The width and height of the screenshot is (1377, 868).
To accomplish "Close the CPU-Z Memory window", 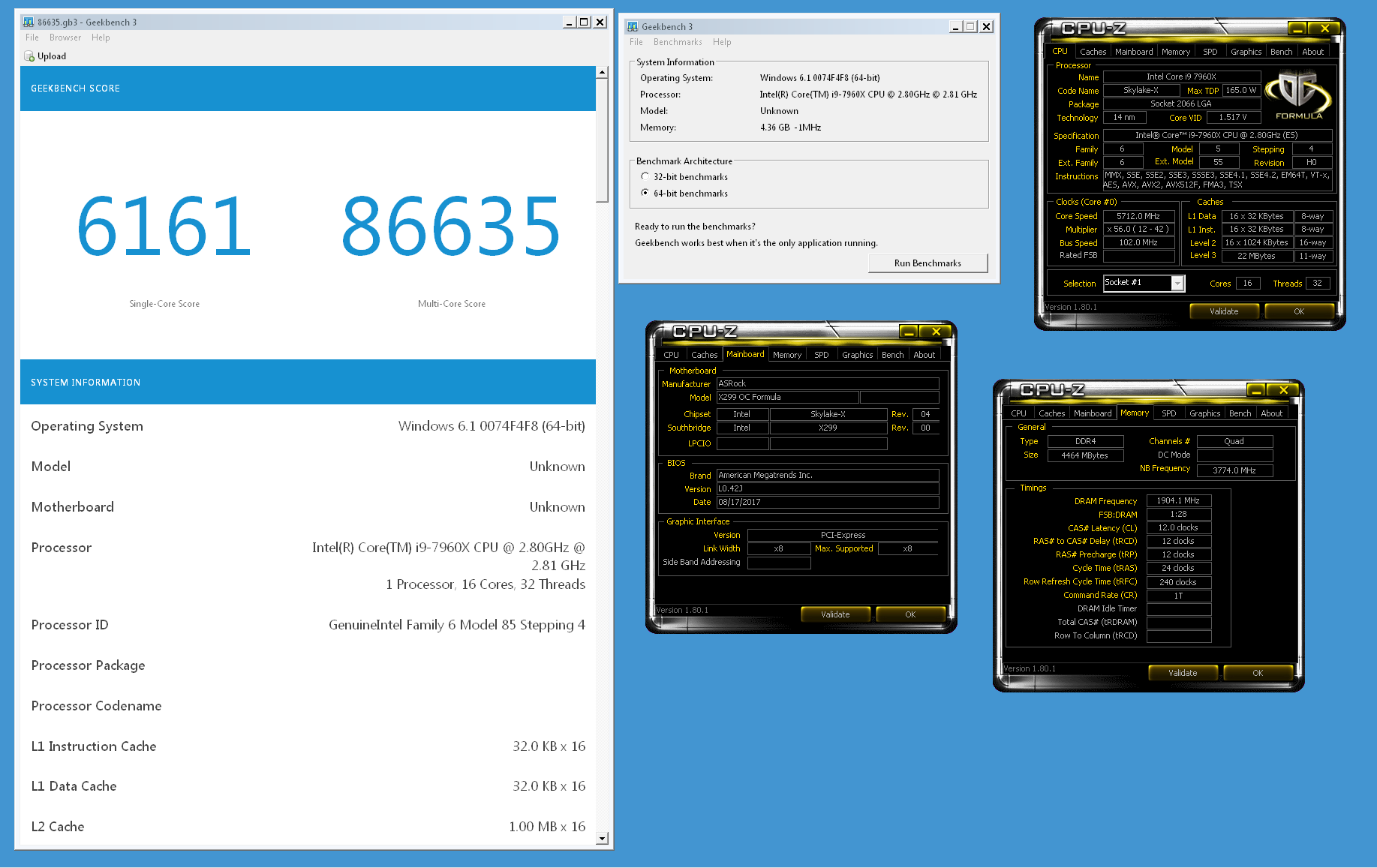I will 1283,390.
